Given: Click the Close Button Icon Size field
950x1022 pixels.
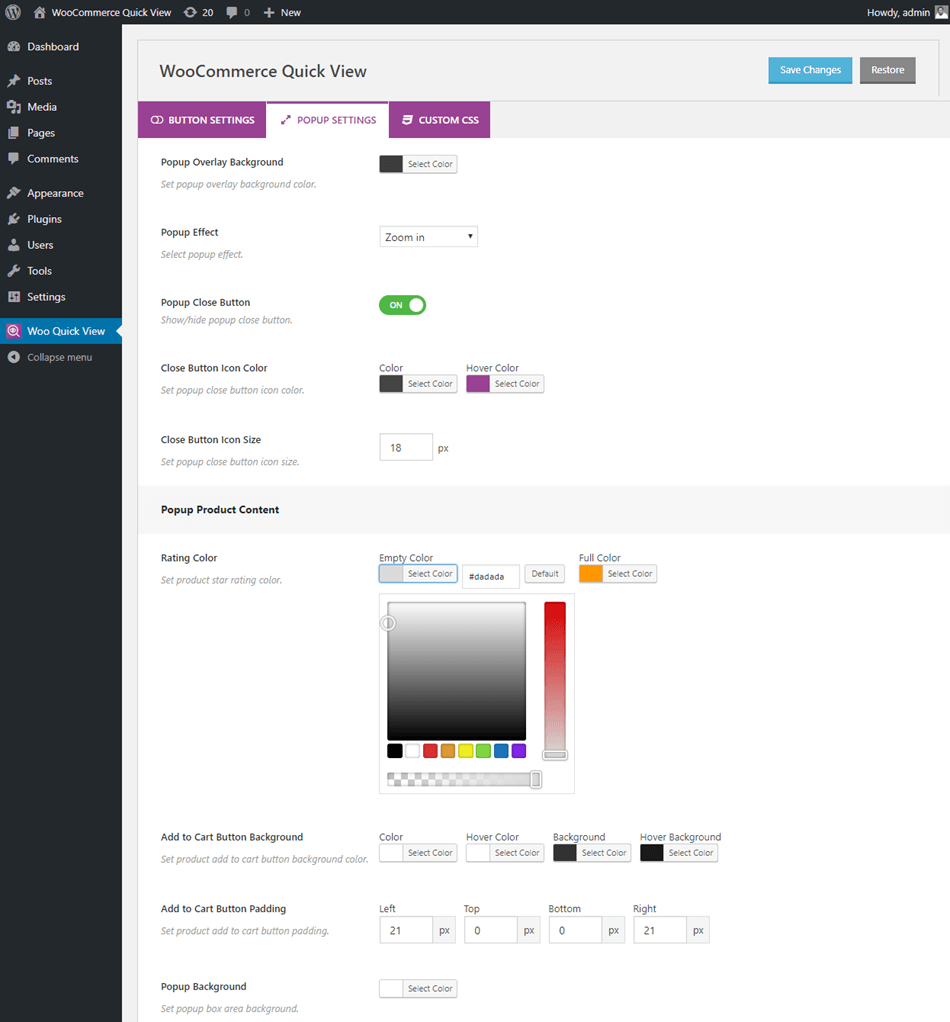Looking at the screenshot, I should pos(406,448).
